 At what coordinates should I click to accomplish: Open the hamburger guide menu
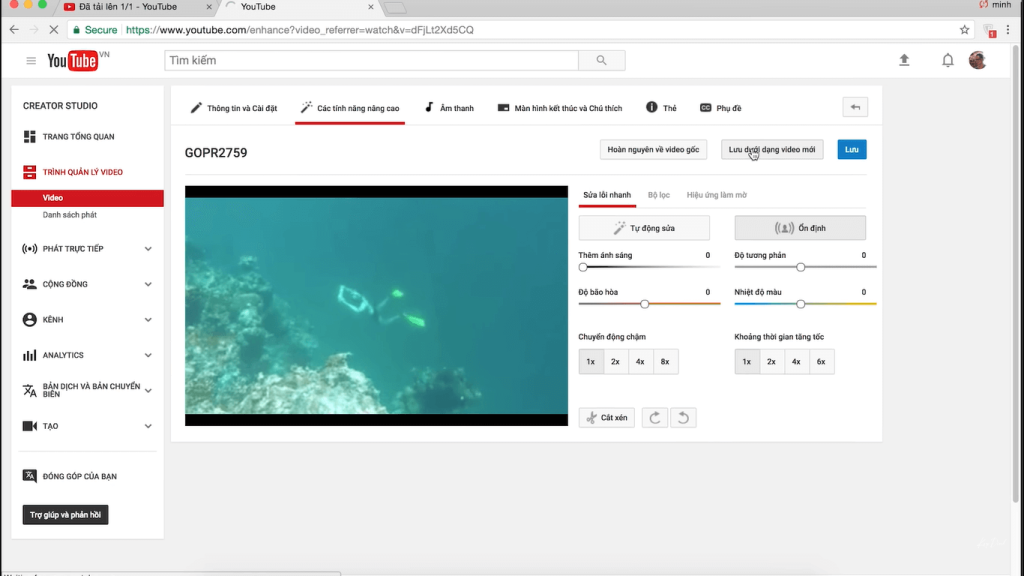[31, 61]
